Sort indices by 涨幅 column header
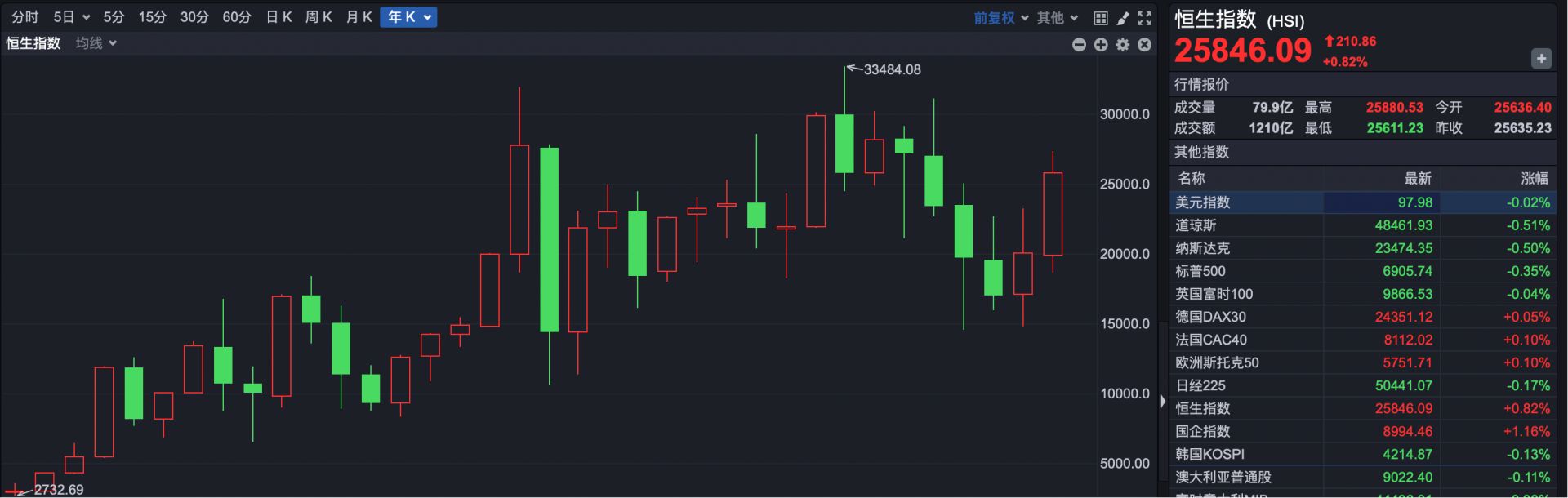 [1535, 178]
